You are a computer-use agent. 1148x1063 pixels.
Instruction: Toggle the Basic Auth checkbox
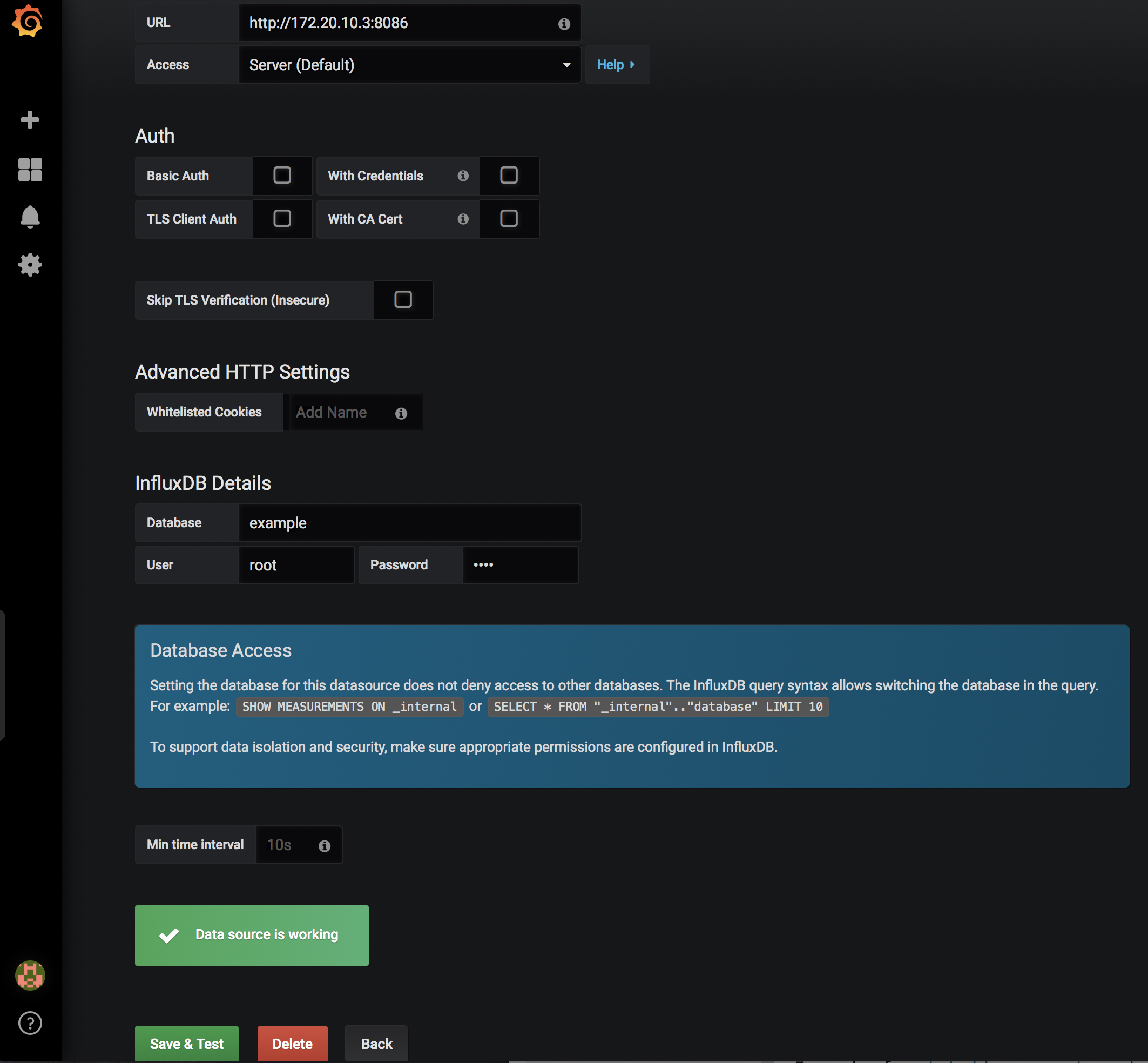[x=282, y=176]
